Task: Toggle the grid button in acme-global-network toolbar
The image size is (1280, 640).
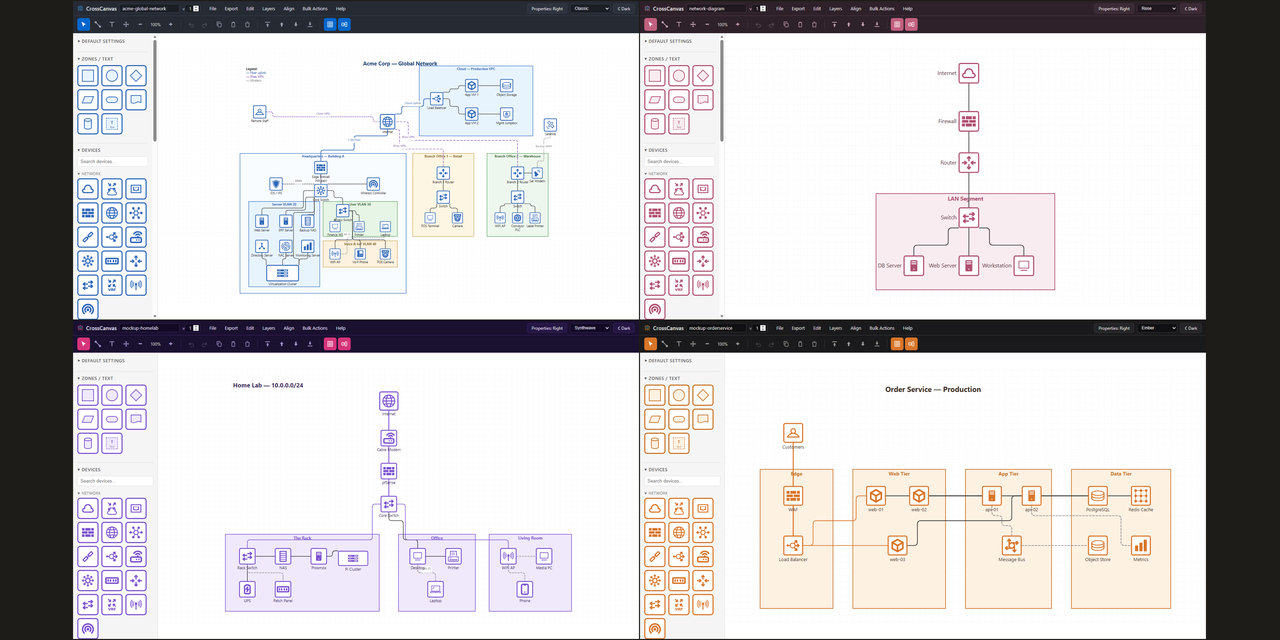Action: tap(330, 24)
